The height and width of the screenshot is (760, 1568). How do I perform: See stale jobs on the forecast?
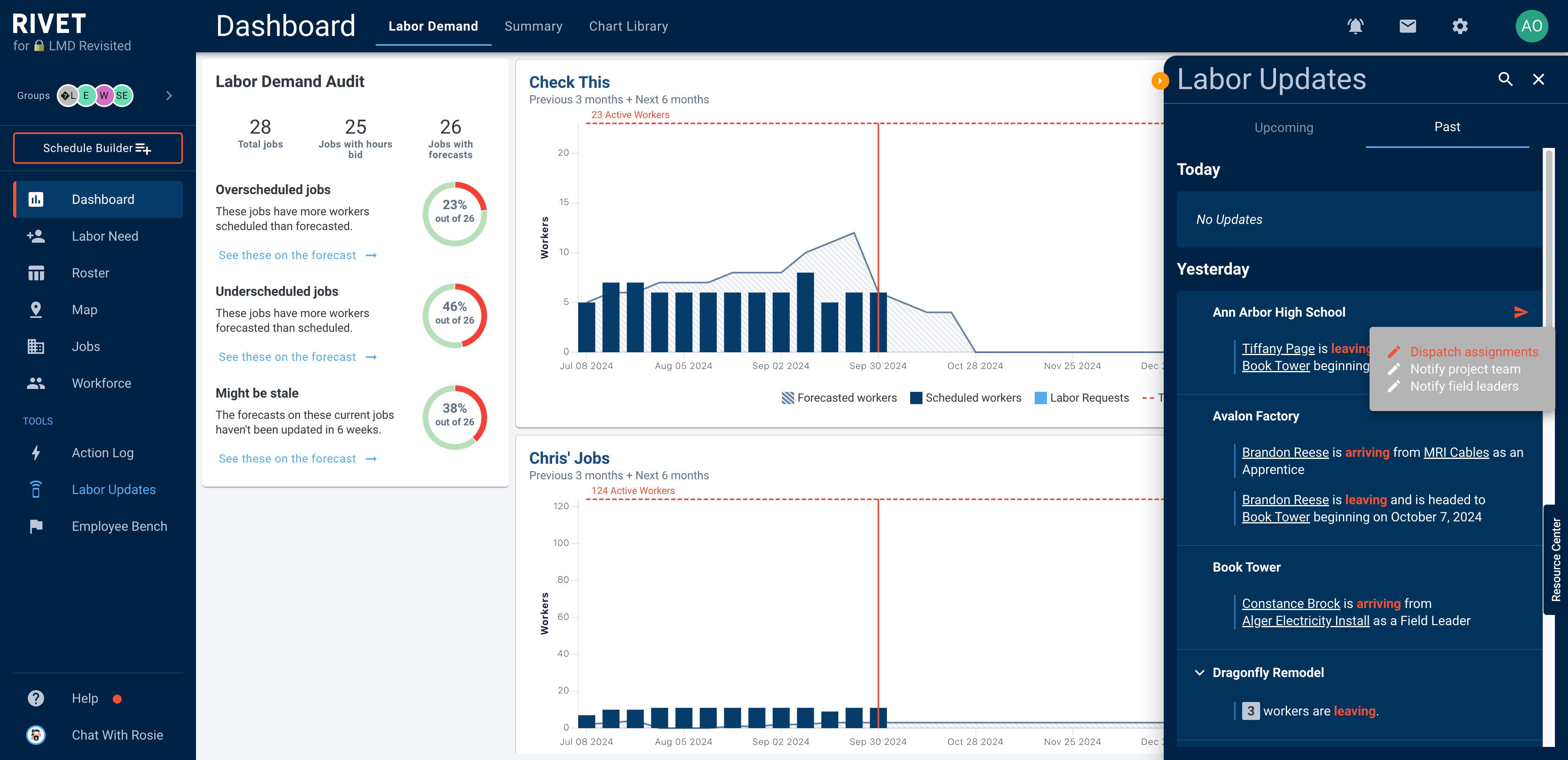(x=298, y=458)
